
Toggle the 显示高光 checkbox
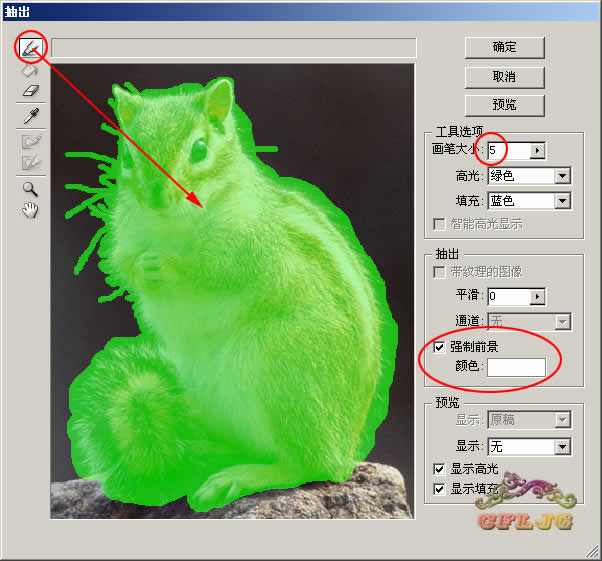439,468
